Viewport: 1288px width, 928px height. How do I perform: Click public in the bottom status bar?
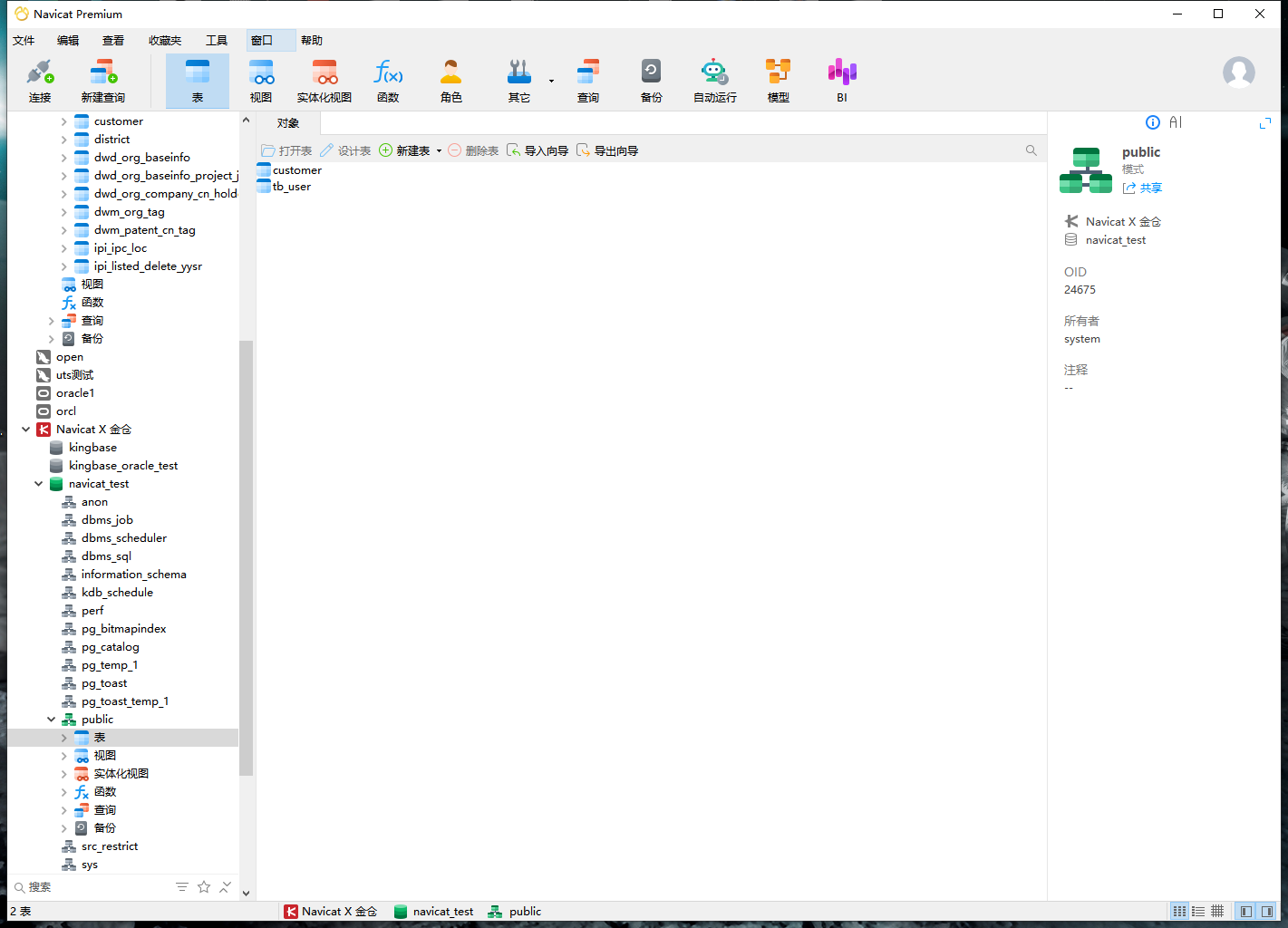[514, 912]
